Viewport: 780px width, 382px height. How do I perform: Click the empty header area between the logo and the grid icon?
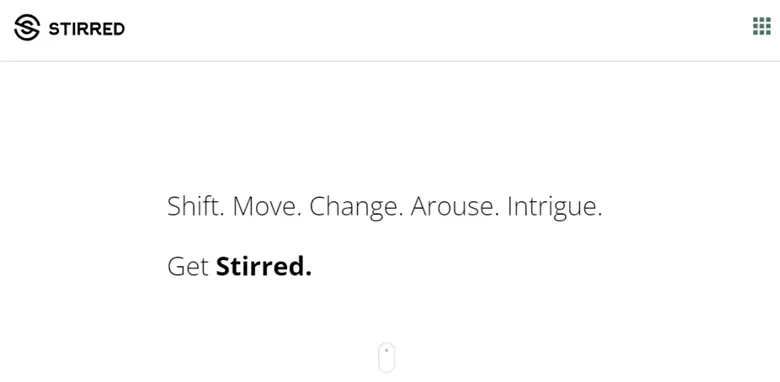(438, 29)
